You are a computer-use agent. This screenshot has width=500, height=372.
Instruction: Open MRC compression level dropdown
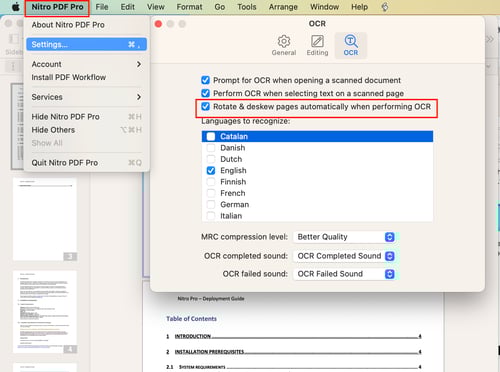pyautogui.click(x=345, y=237)
